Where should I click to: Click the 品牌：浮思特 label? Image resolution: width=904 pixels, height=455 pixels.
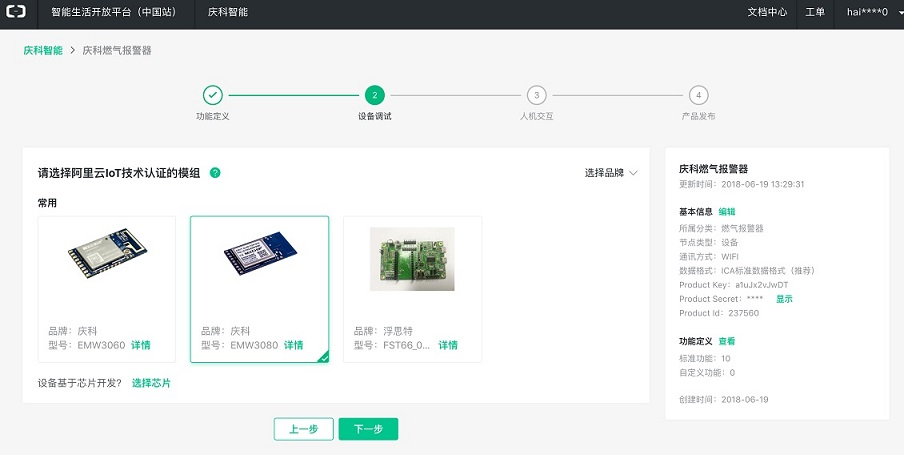click(383, 331)
